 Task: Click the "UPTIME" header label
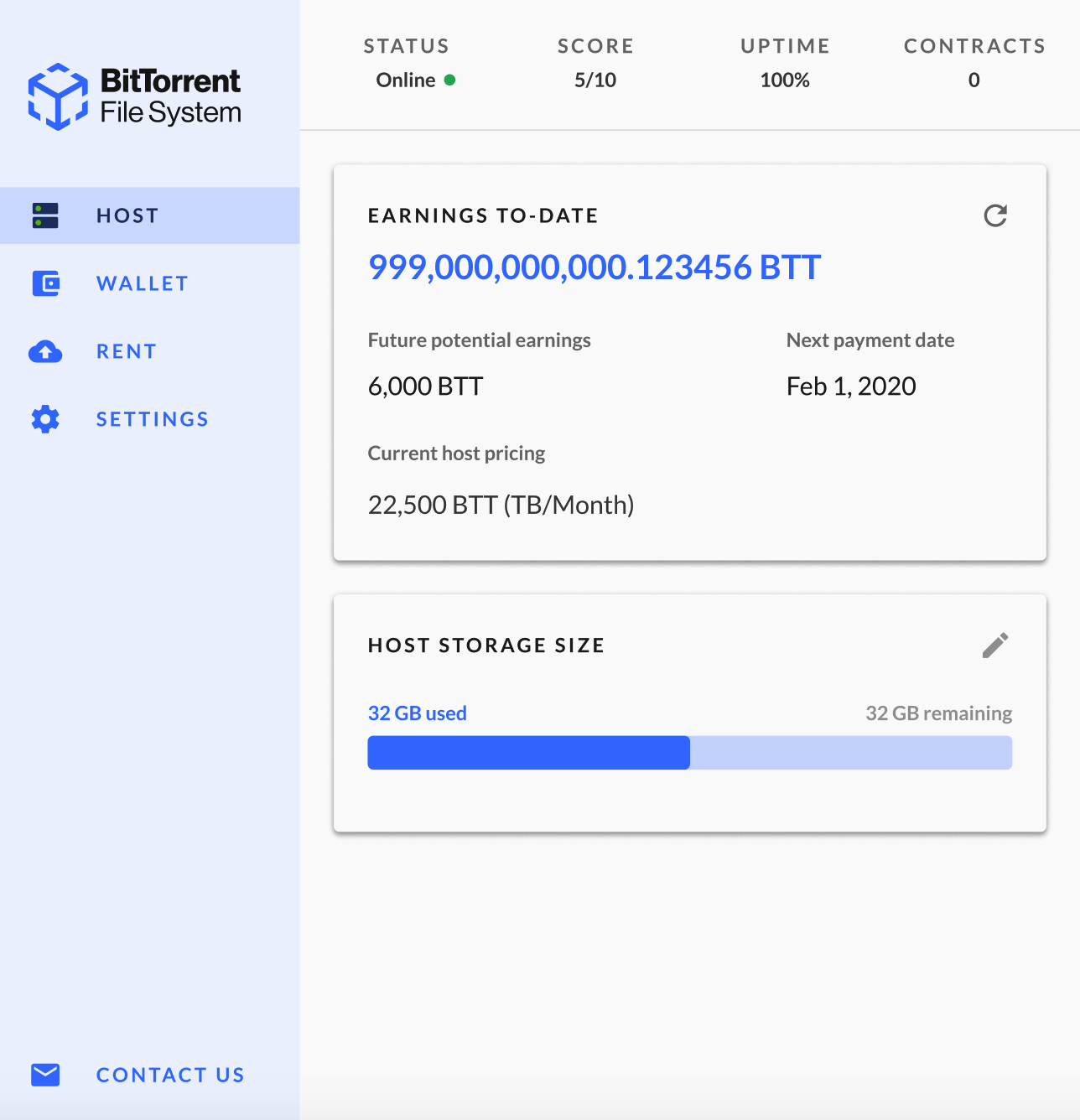coord(786,46)
